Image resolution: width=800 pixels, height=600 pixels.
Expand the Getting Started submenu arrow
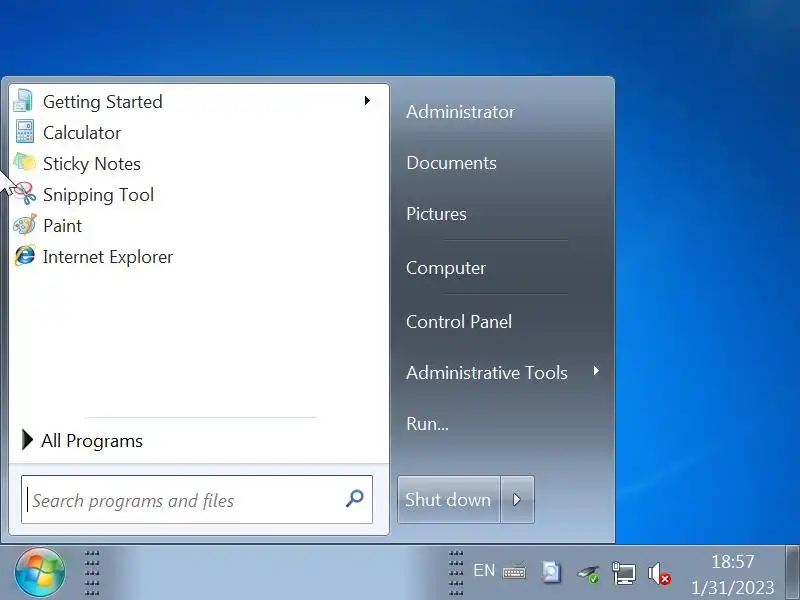coord(367,101)
